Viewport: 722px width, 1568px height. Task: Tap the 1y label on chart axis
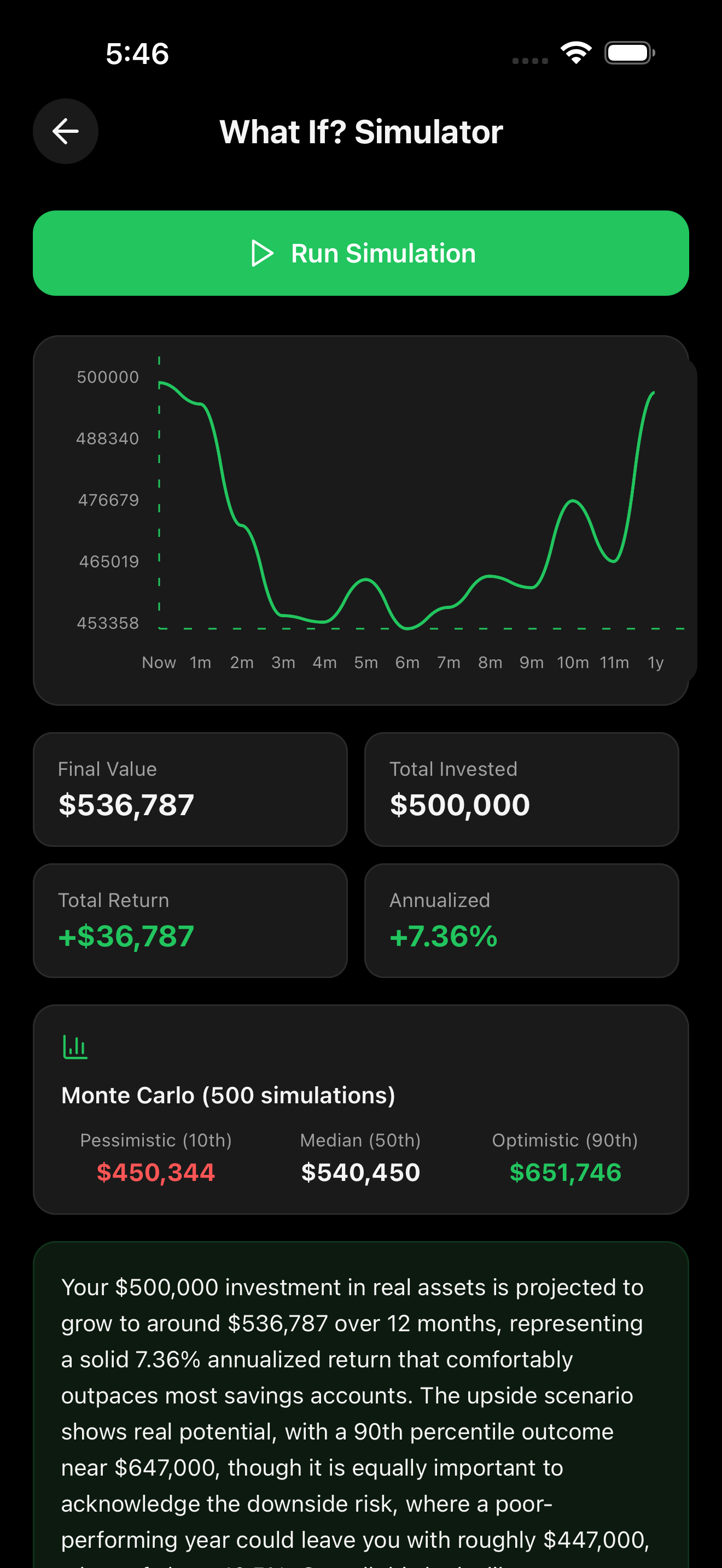(655, 662)
